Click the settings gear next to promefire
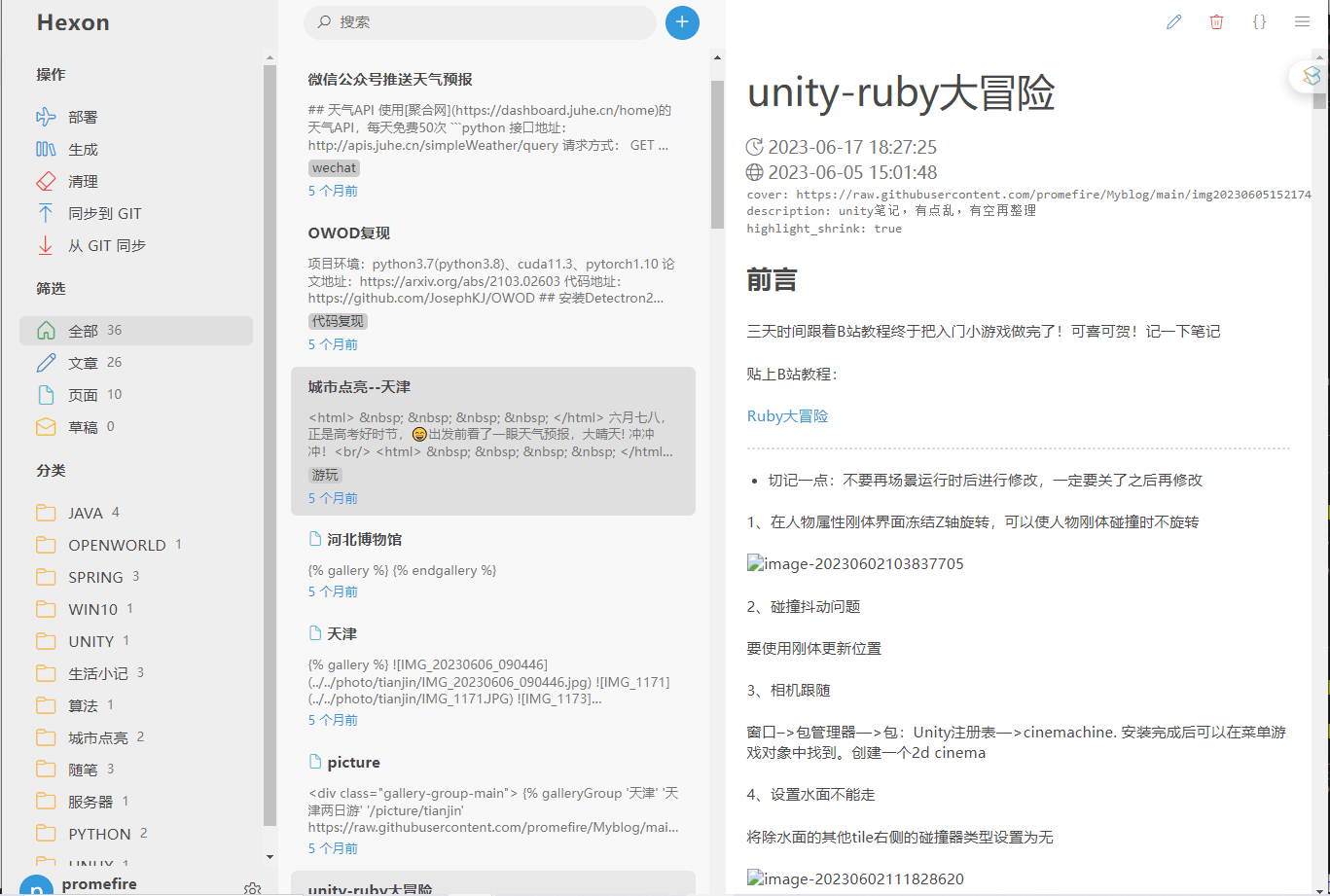Viewport: 1330px width, 896px height. click(x=253, y=889)
